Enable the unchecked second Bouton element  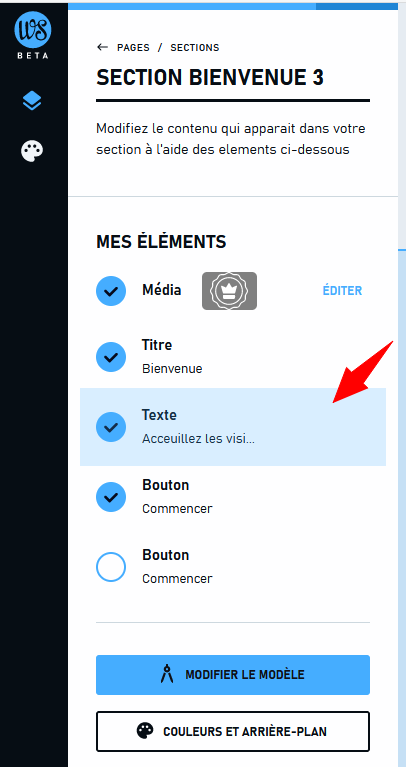point(111,567)
